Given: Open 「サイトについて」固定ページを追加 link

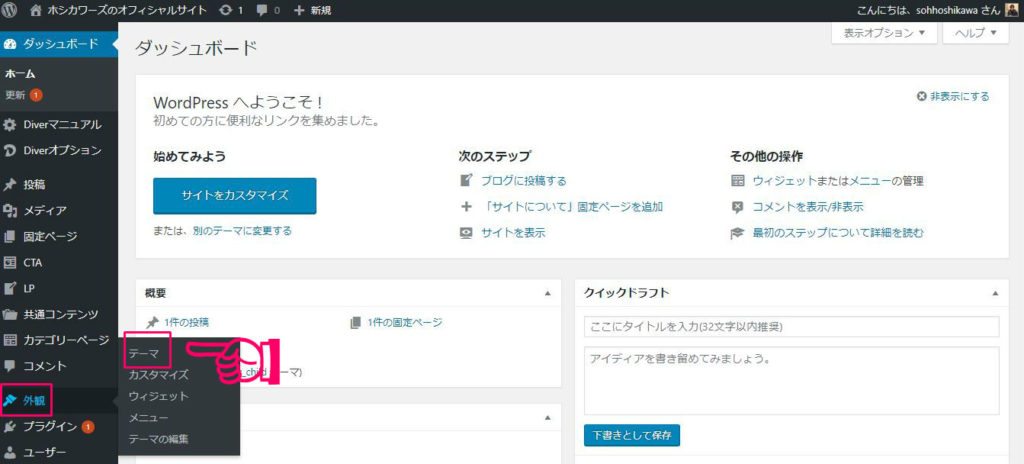Looking at the screenshot, I should [572, 207].
